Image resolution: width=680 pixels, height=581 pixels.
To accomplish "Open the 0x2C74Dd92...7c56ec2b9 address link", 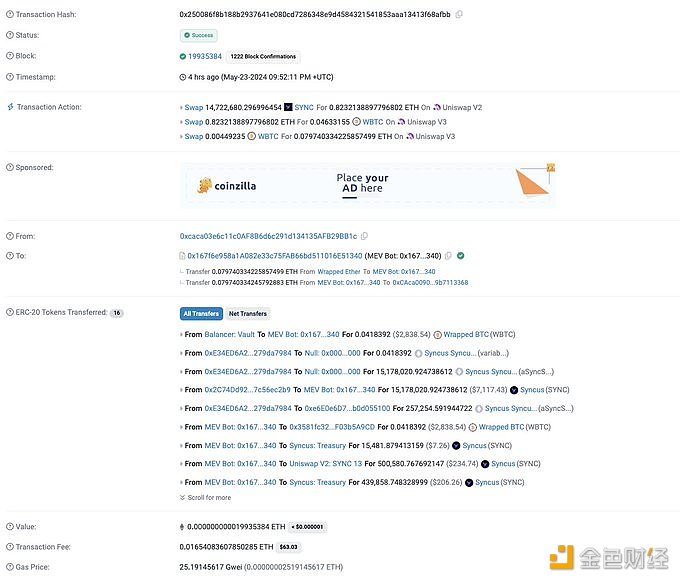I will click(x=247, y=390).
